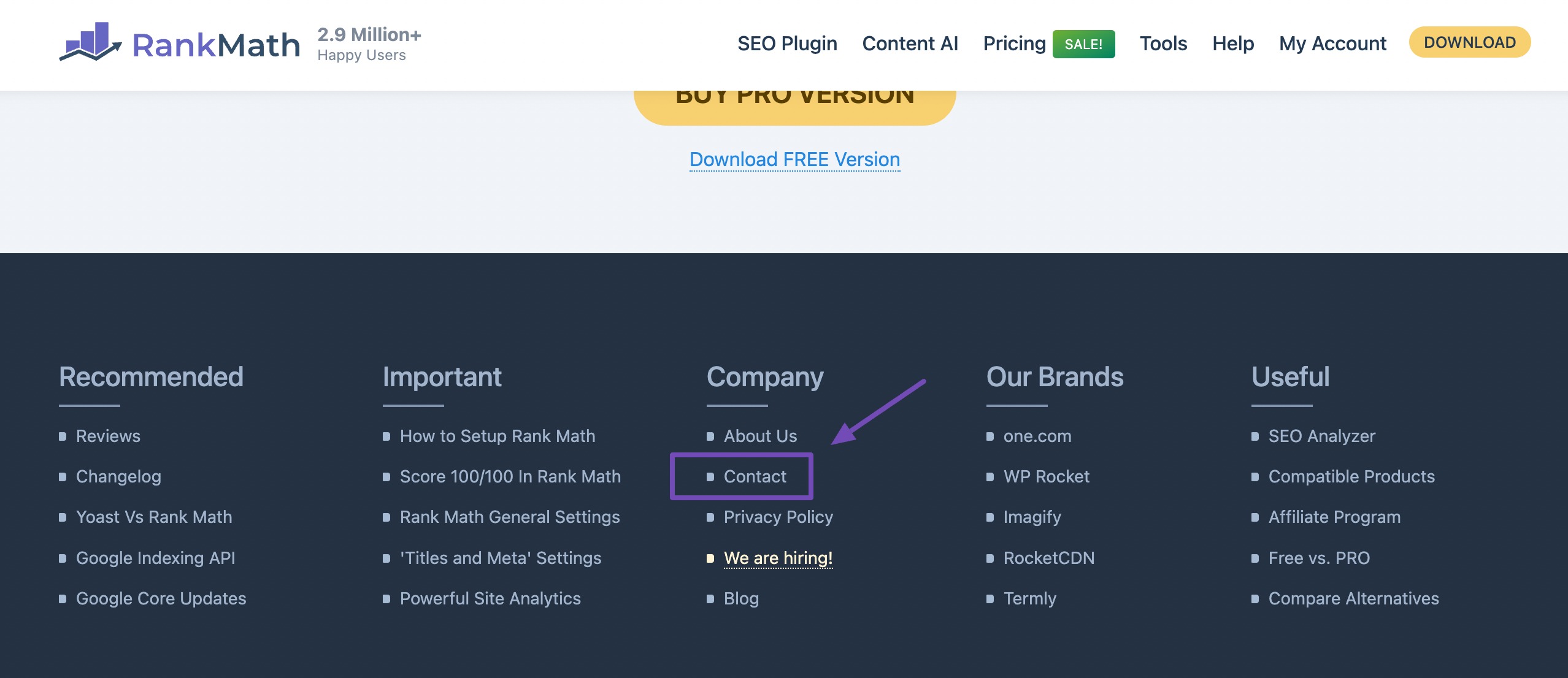Visit the Imagify link

(1032, 517)
